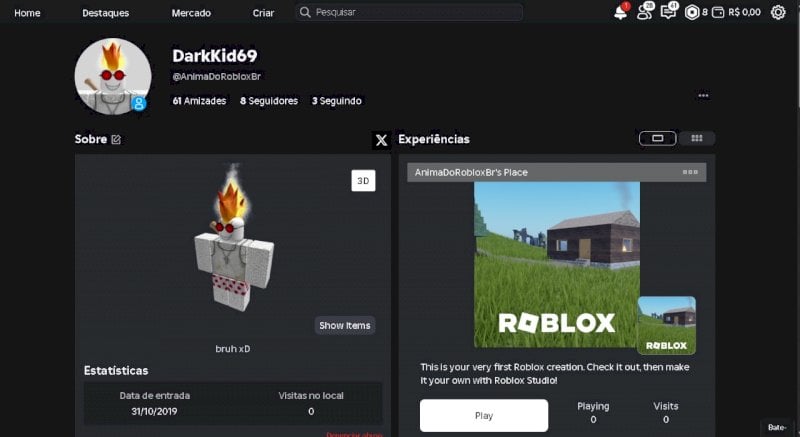
Task: Open the Criar menu item
Action: (263, 13)
